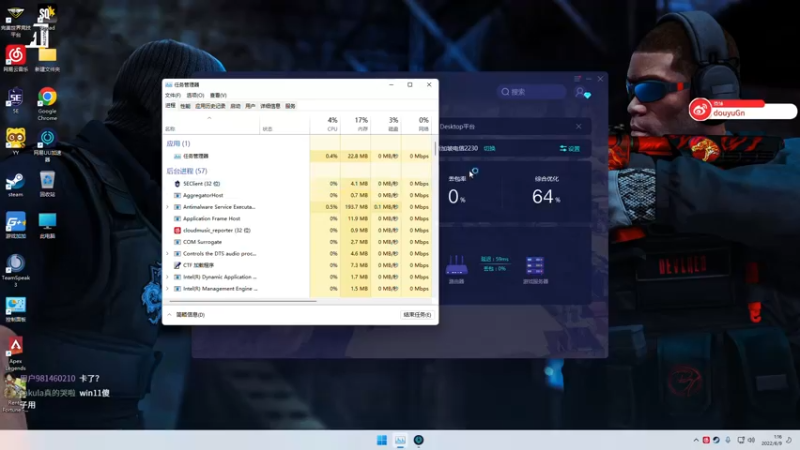
Task: Click the 切换 link in UU accelerator
Action: point(489,148)
